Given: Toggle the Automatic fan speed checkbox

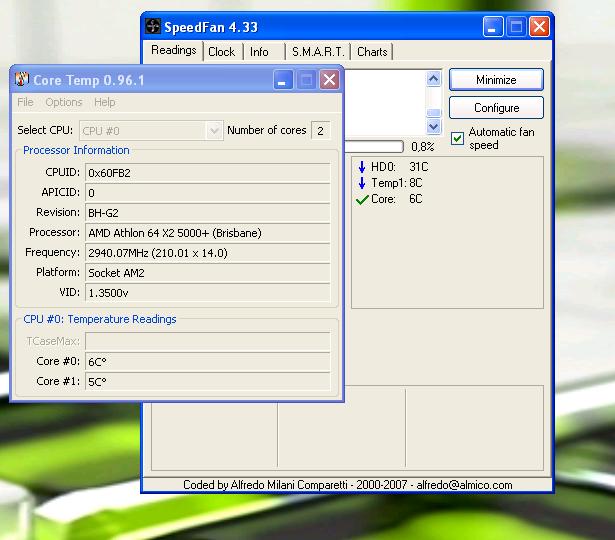Looking at the screenshot, I should pos(457,138).
